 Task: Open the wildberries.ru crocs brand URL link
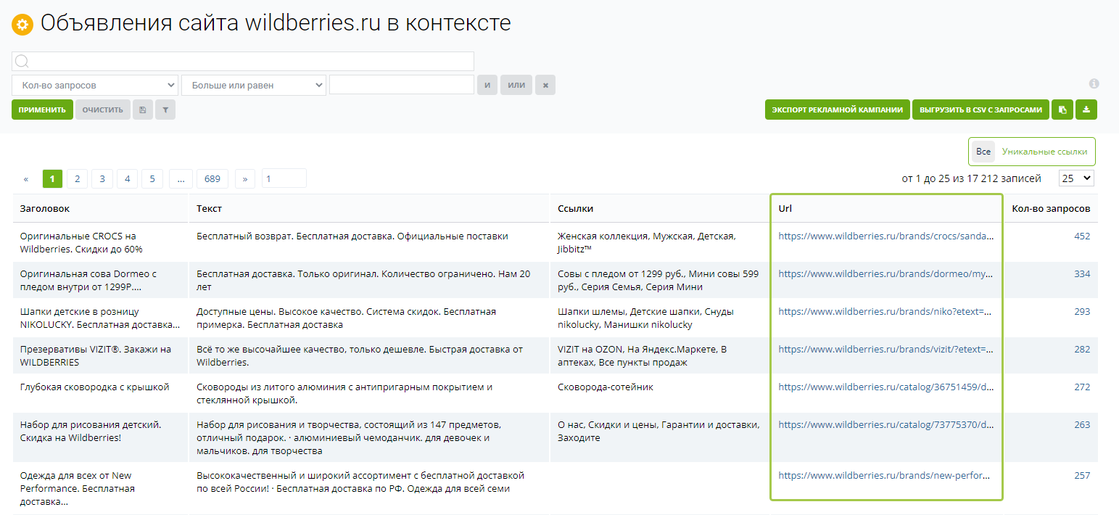click(x=886, y=237)
